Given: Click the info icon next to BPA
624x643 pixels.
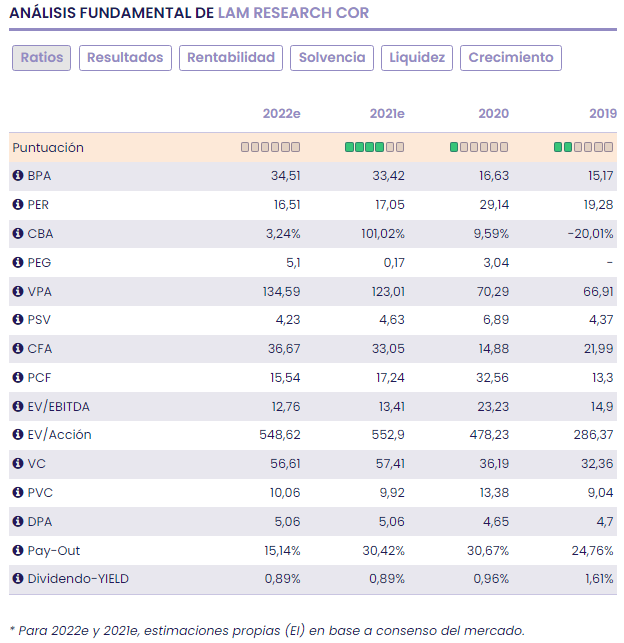Looking at the screenshot, I should tap(18, 176).
